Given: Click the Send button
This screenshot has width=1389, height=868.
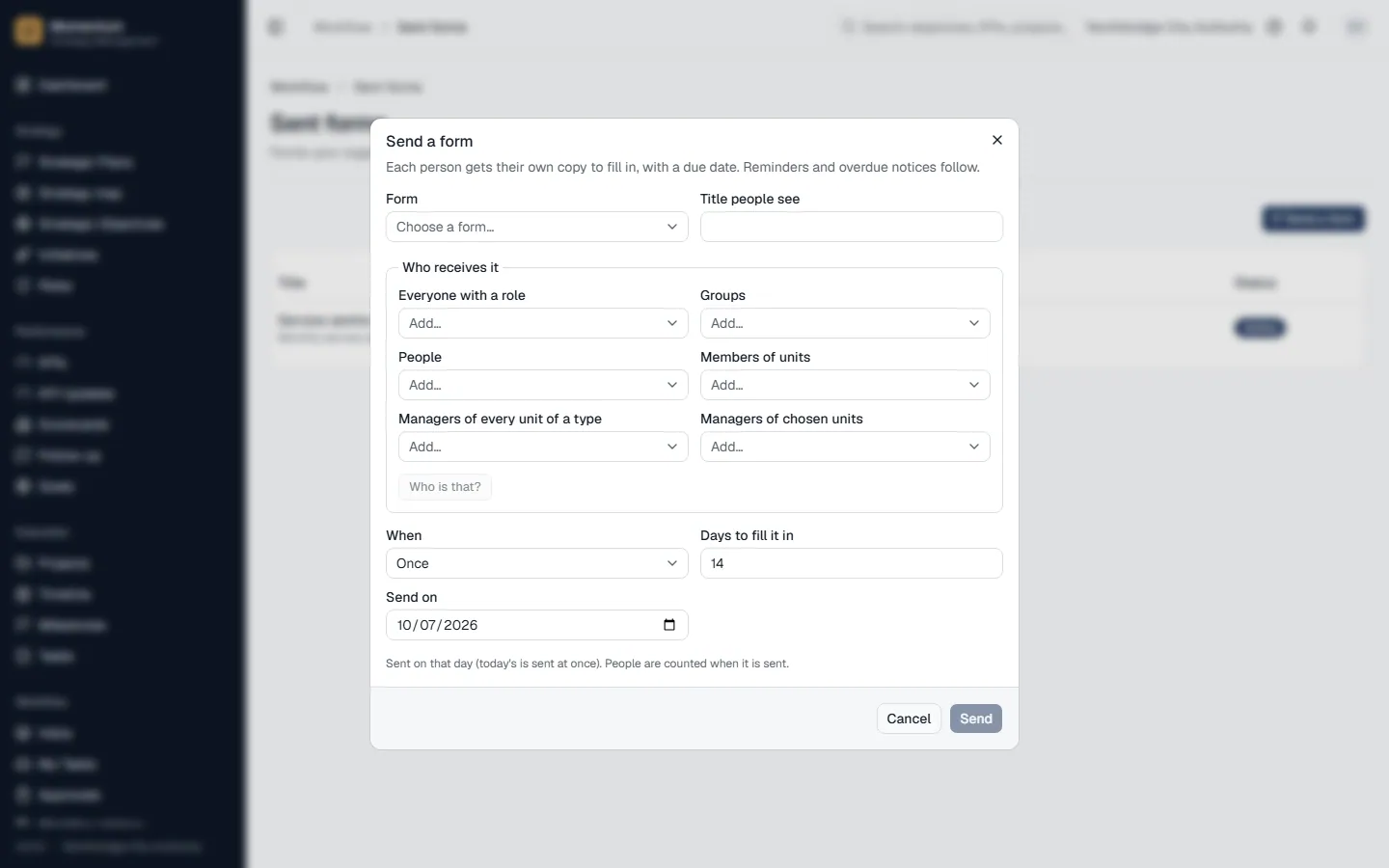Looking at the screenshot, I should [976, 719].
